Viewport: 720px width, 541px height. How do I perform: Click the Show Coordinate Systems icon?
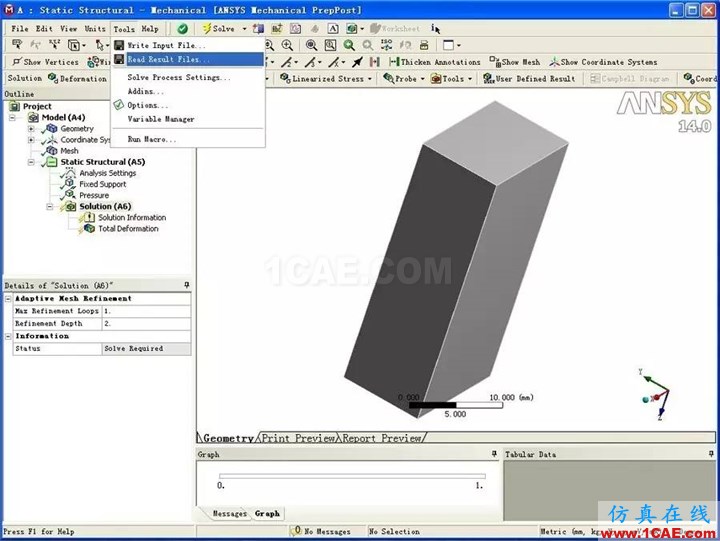coord(554,62)
